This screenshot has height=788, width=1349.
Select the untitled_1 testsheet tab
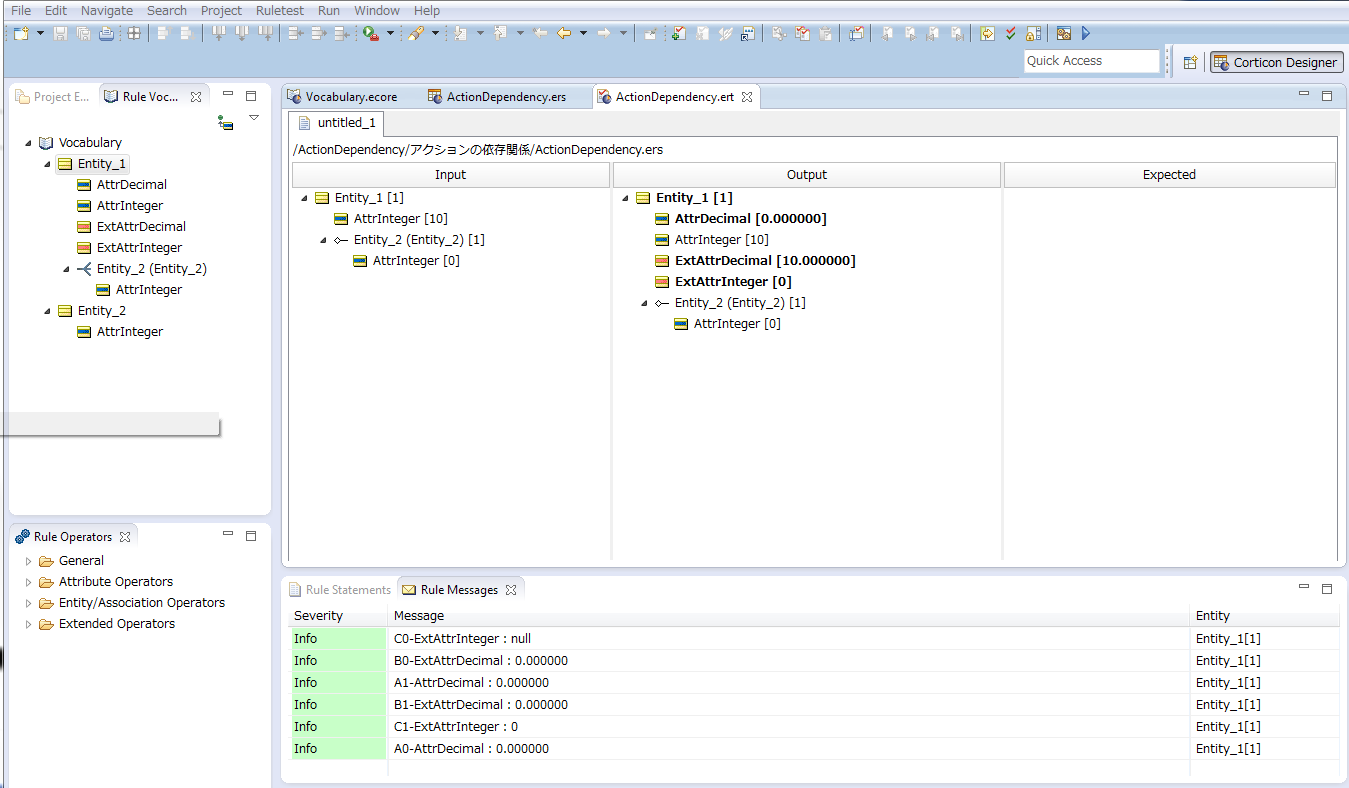pos(336,123)
